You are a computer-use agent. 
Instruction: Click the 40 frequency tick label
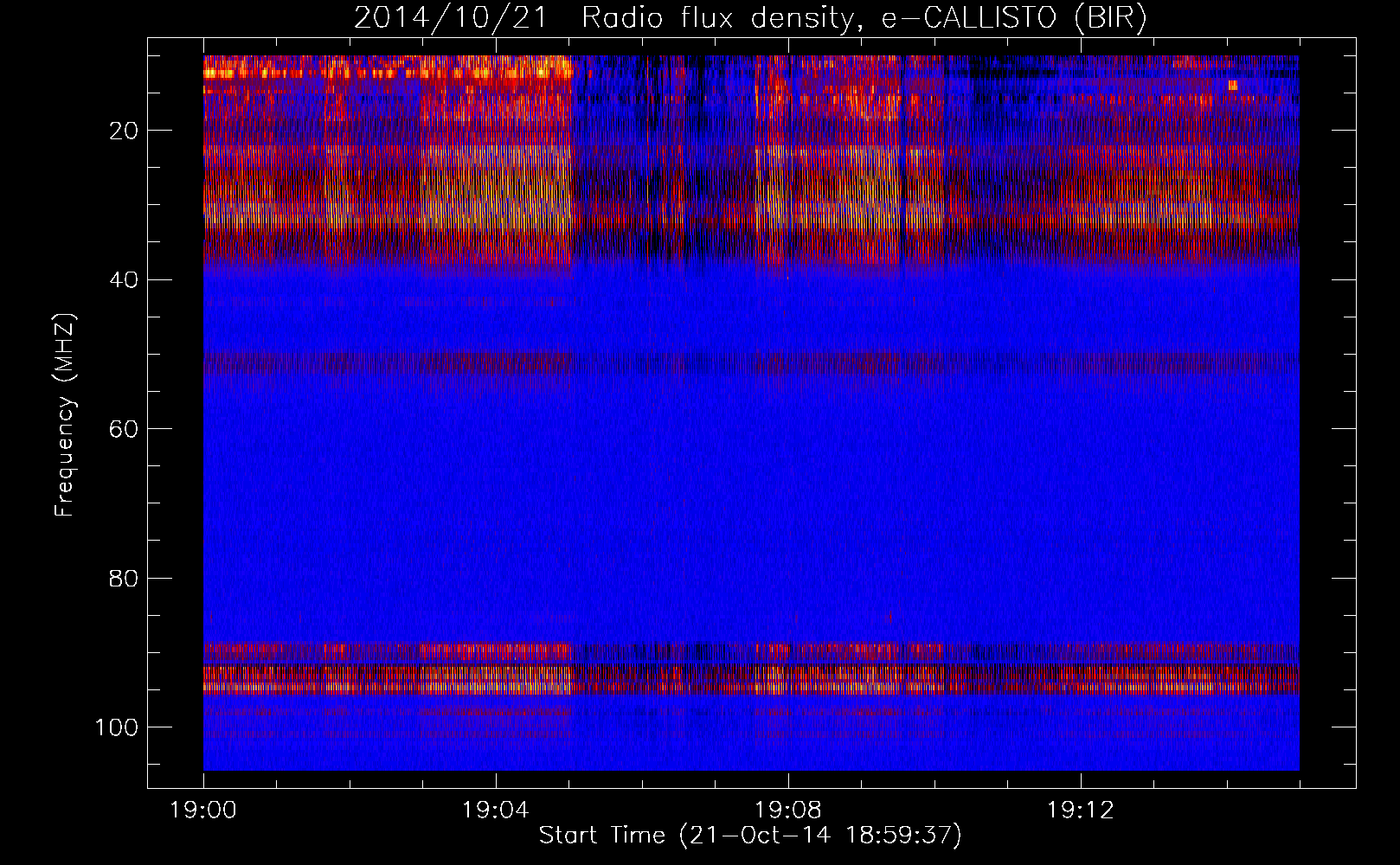click(x=125, y=279)
